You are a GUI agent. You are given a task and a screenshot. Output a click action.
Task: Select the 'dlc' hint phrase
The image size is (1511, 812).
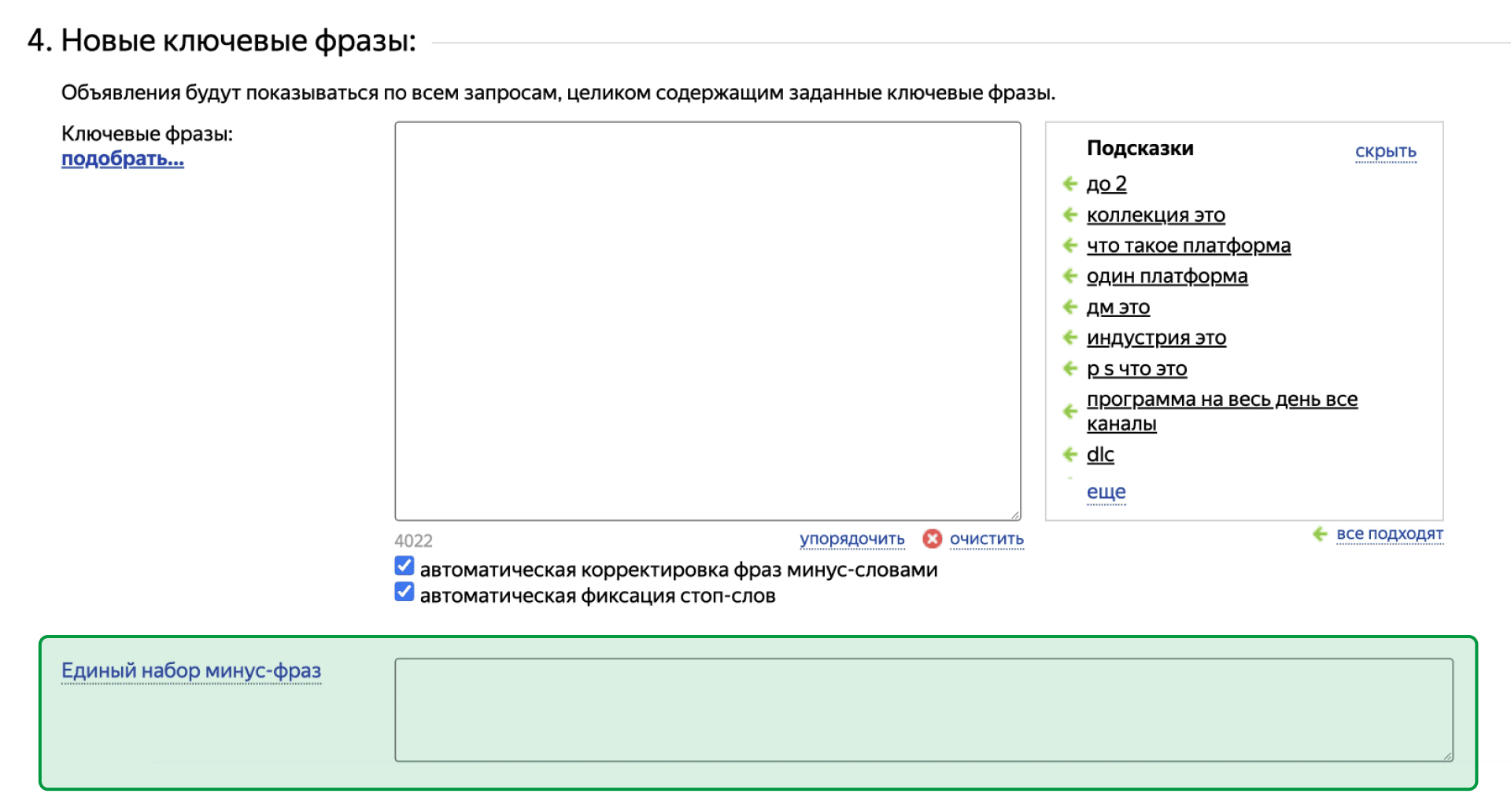(x=1100, y=454)
